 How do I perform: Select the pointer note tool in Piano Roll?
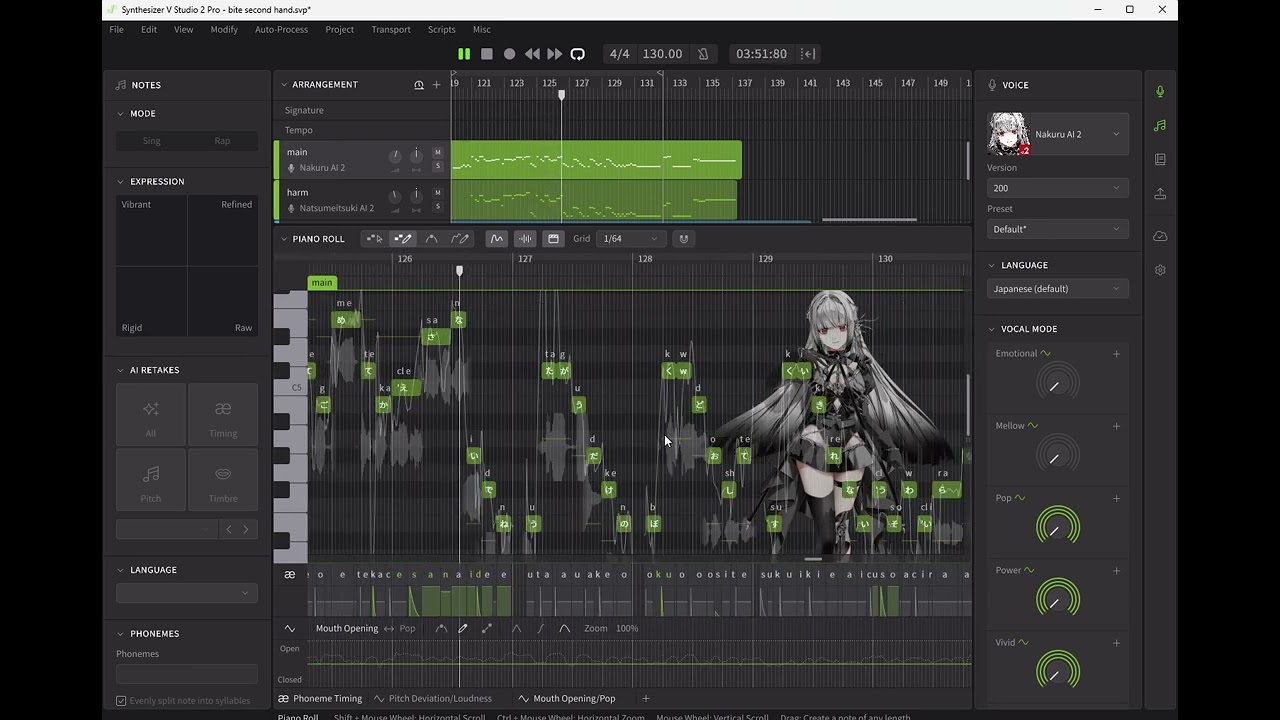click(x=374, y=239)
